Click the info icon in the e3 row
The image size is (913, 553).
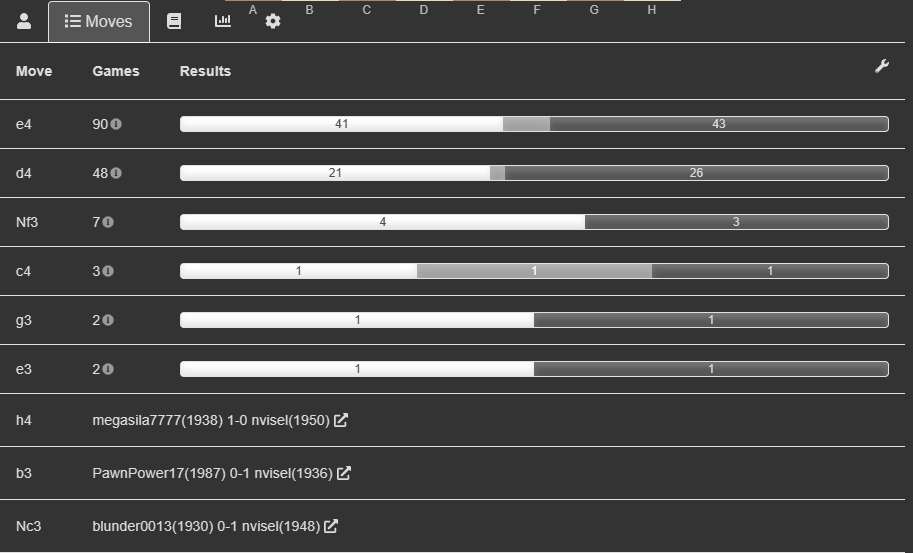pyautogui.click(x=108, y=368)
